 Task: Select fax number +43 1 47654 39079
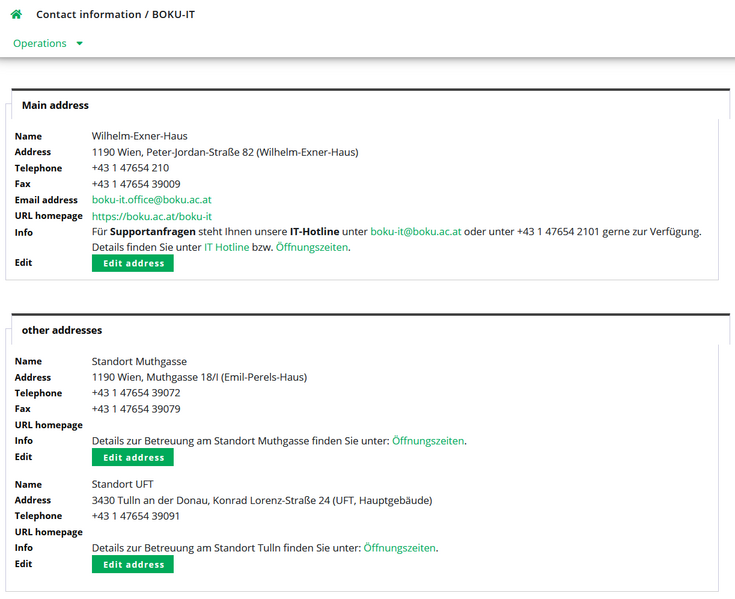136,409
